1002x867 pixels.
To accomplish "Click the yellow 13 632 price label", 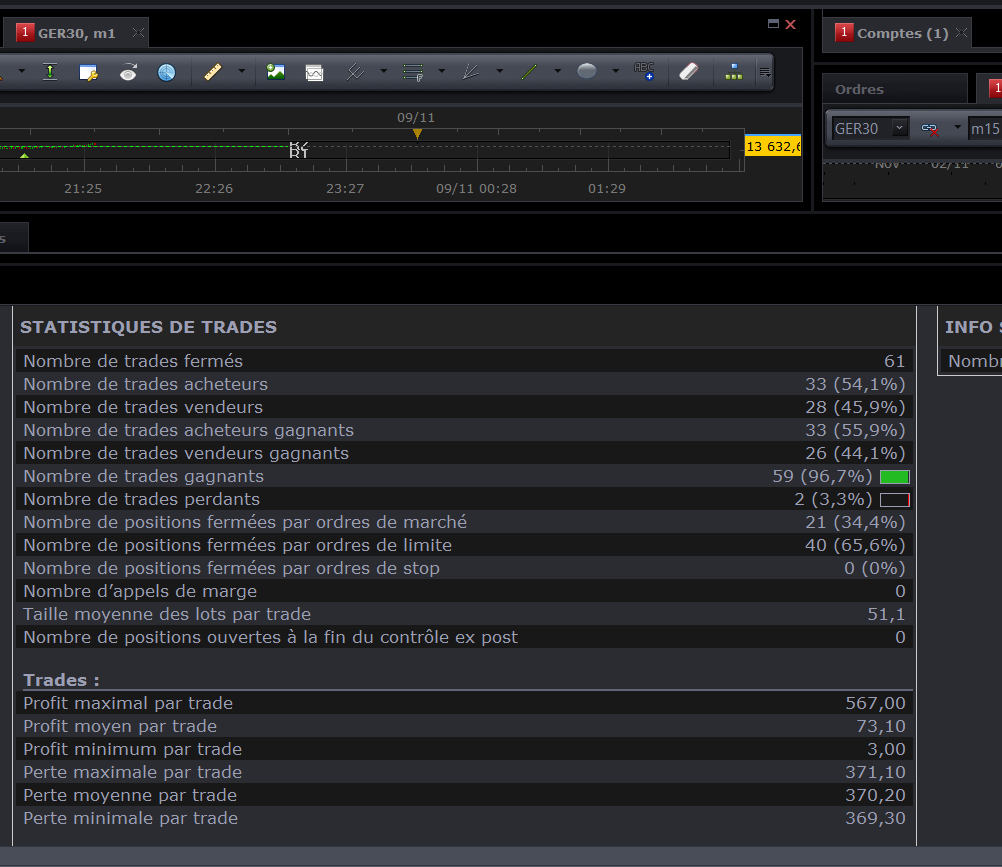I will pos(773,146).
